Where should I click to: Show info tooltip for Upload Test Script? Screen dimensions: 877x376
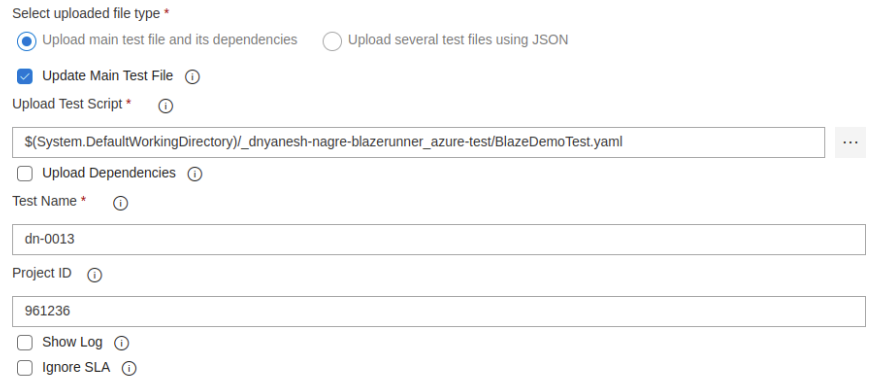click(166, 106)
